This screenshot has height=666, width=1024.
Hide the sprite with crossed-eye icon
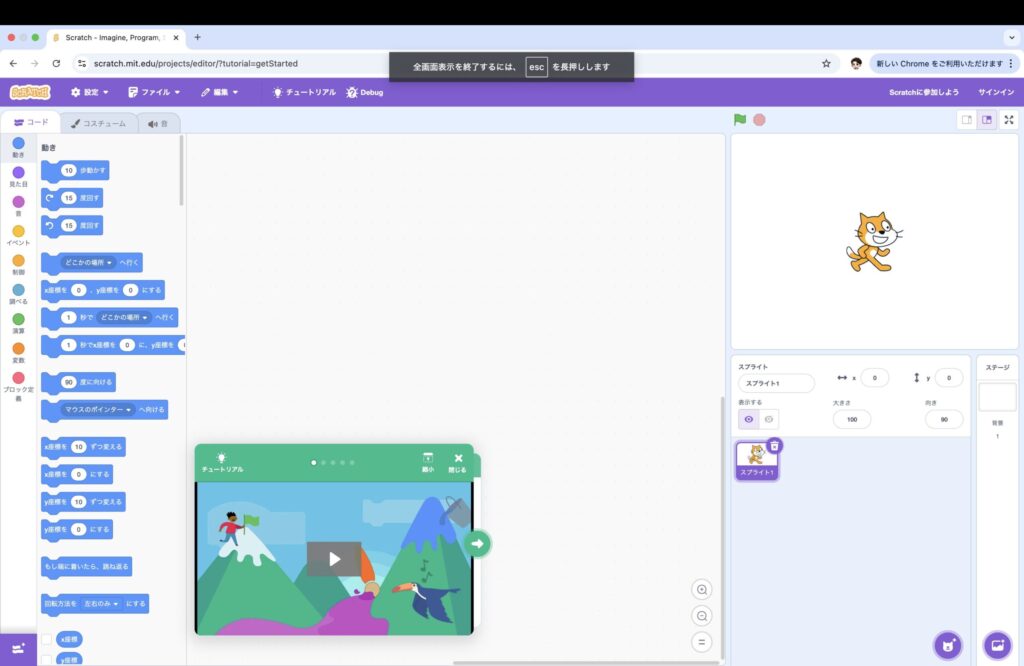click(769, 419)
